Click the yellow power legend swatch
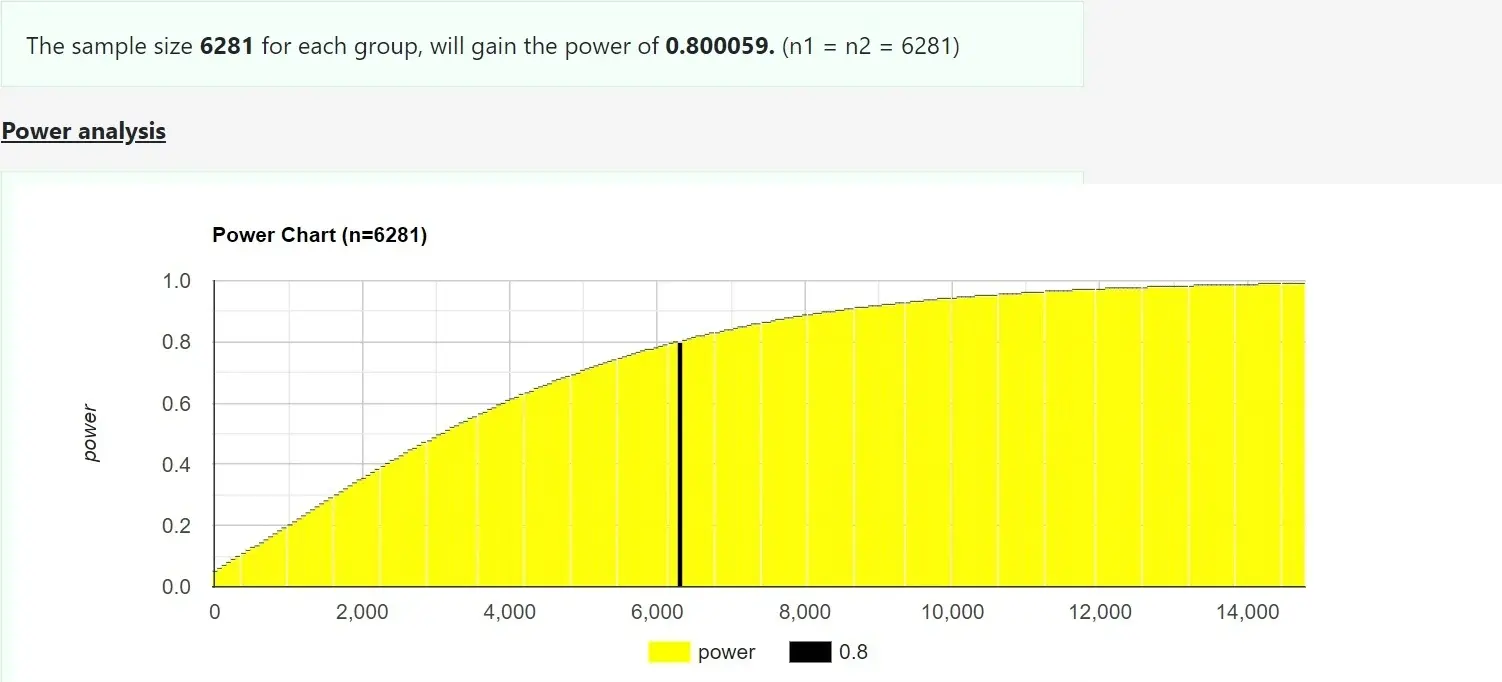This screenshot has width=1502, height=682. pyautogui.click(x=669, y=653)
